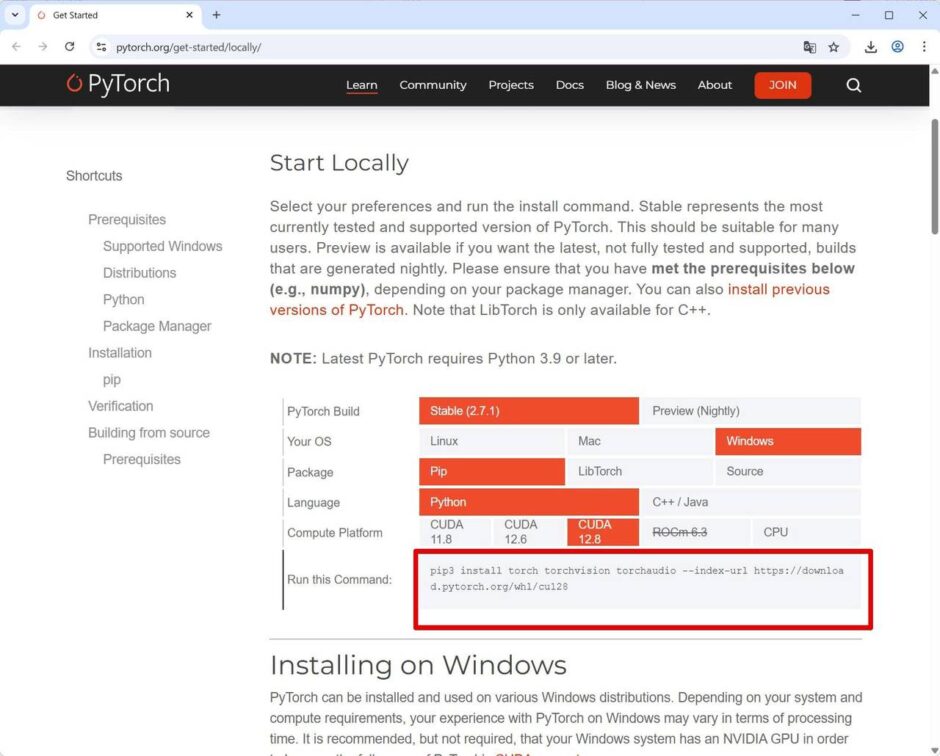This screenshot has height=756, width=940.
Task: View site information icon in address bar
Action: (x=101, y=47)
